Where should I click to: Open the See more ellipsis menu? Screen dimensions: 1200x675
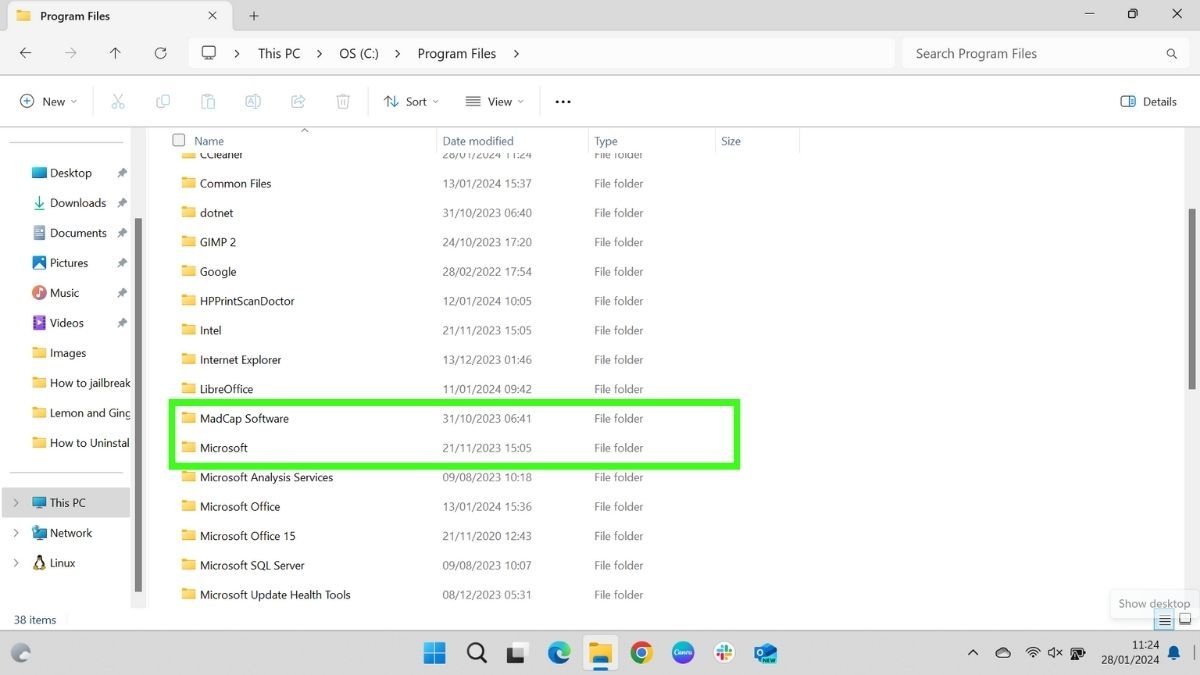coord(562,101)
